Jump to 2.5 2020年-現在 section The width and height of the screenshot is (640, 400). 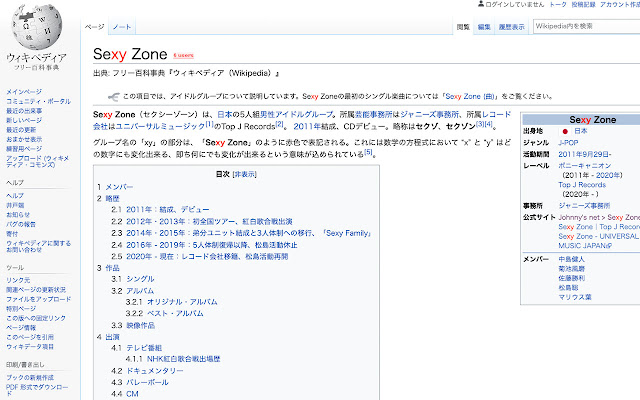(207, 257)
